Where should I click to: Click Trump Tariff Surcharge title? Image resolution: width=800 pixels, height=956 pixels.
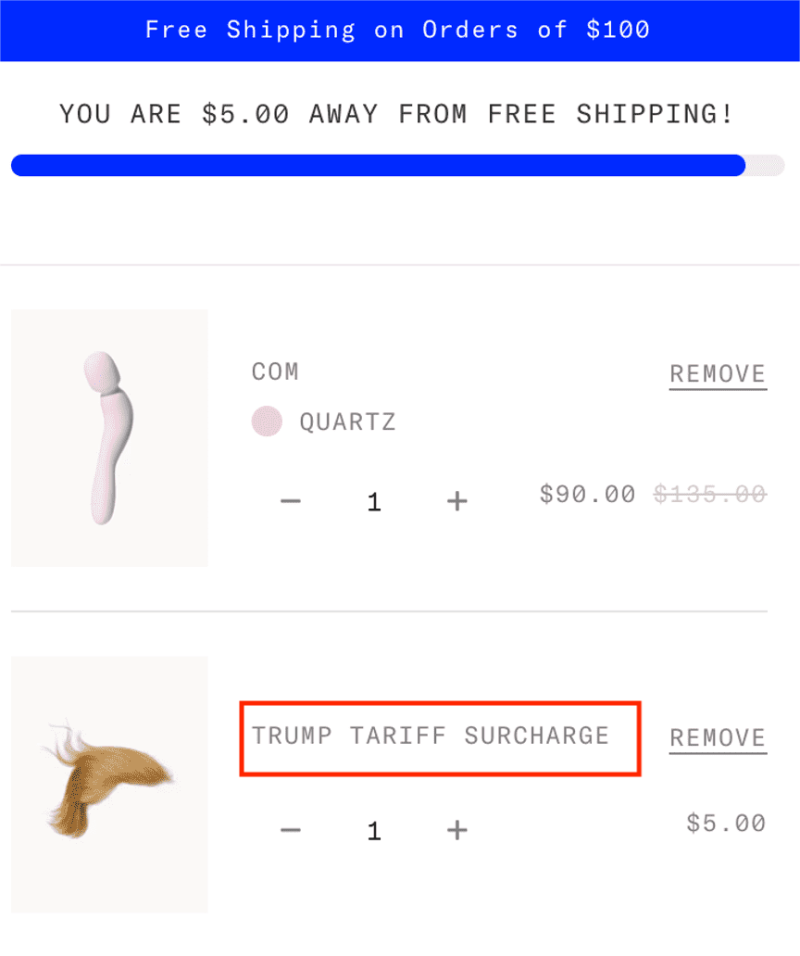(x=430, y=736)
